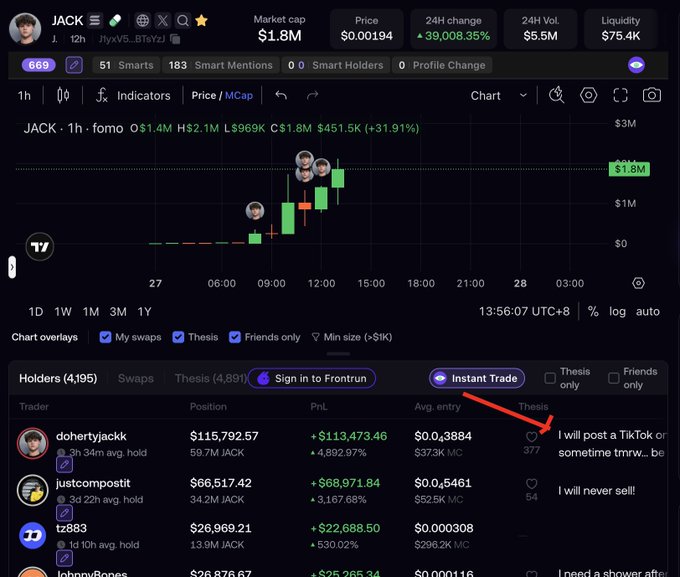Enable Thesis only filter in holders panel
Screen dimensions: 680x577
[x=550, y=378]
